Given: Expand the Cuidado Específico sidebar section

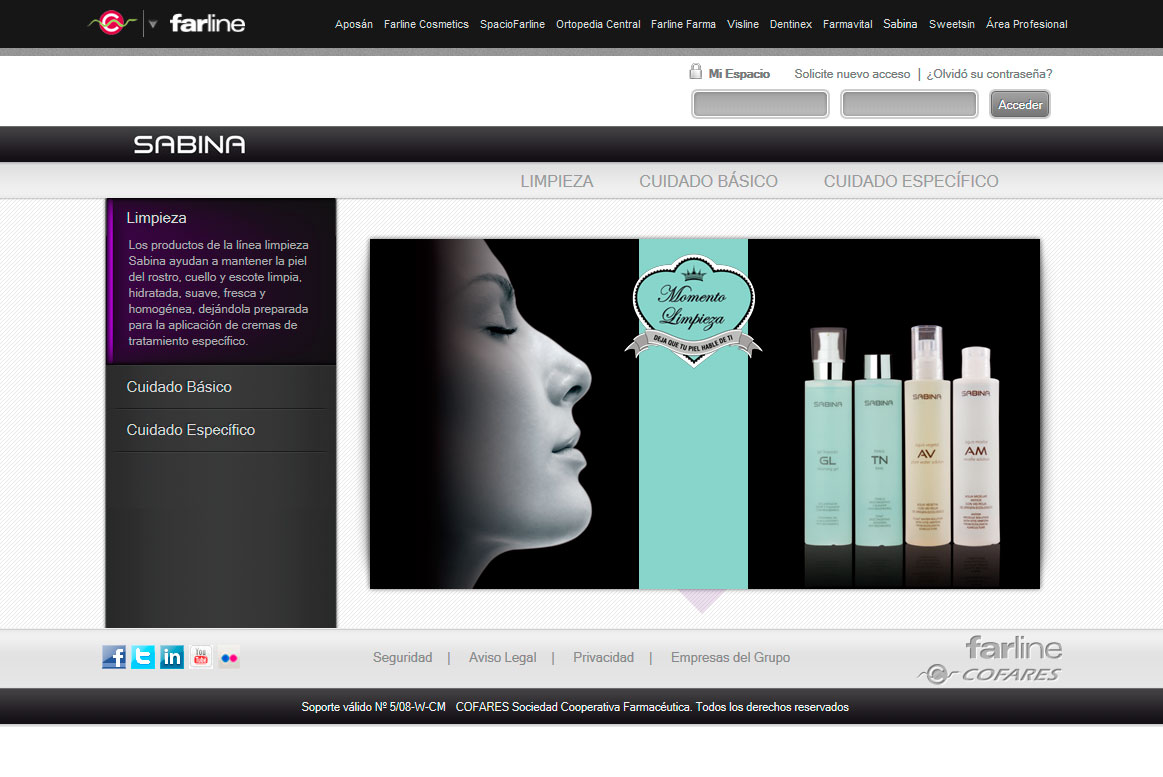Looking at the screenshot, I should point(189,430).
